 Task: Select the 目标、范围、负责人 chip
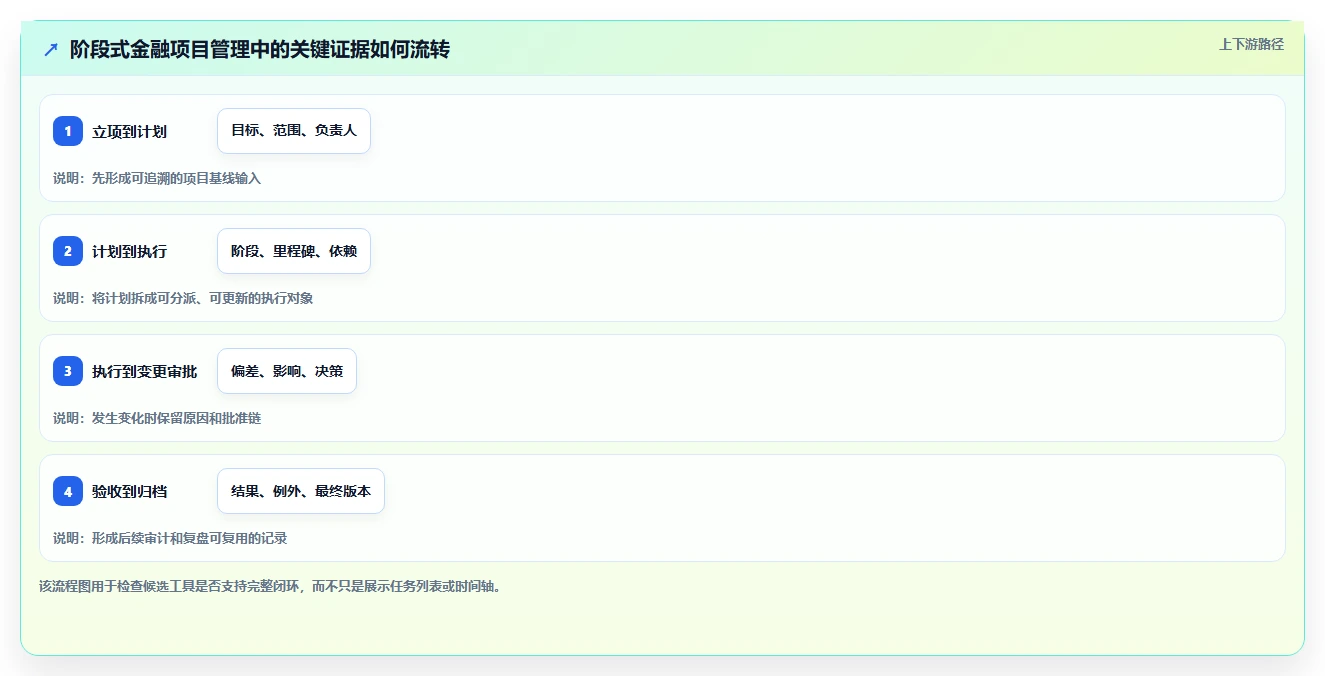[x=294, y=131]
